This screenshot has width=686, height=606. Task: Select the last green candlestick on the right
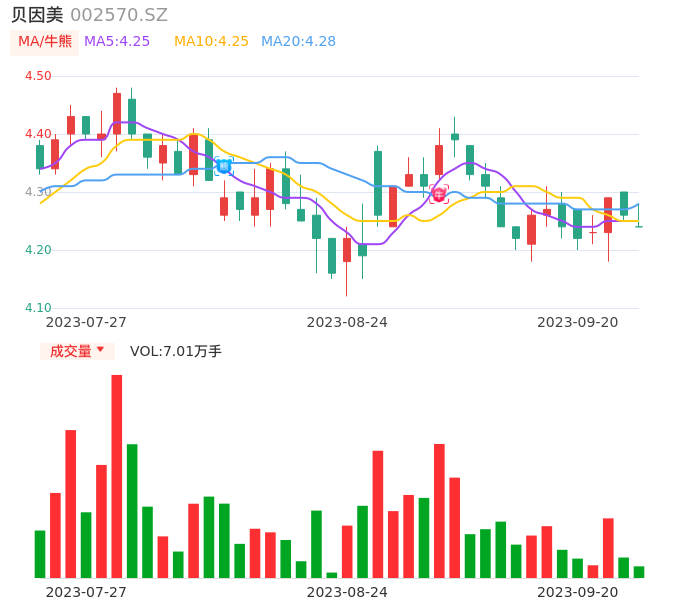coord(639,226)
